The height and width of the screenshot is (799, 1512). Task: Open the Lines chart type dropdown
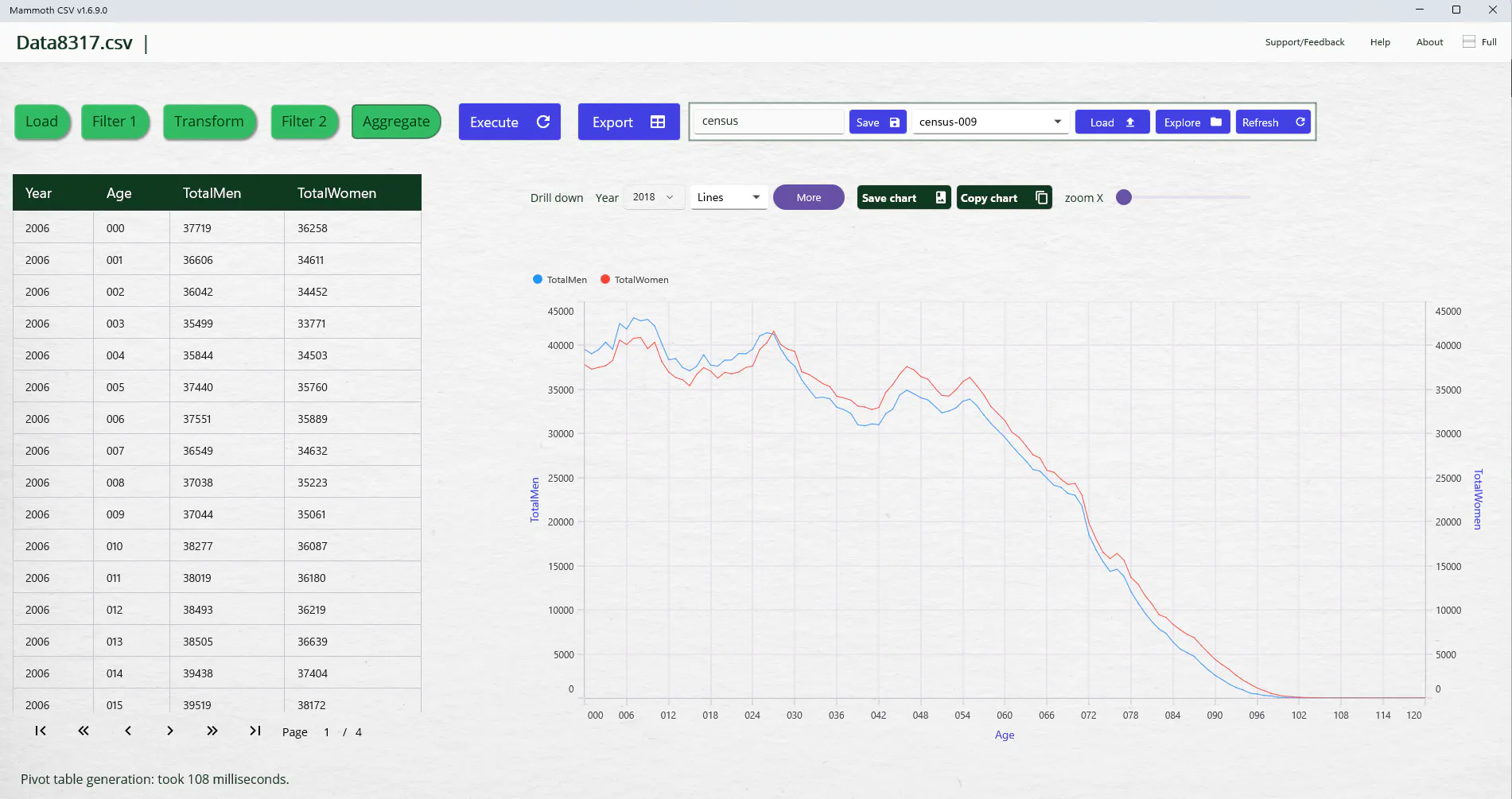coord(729,197)
